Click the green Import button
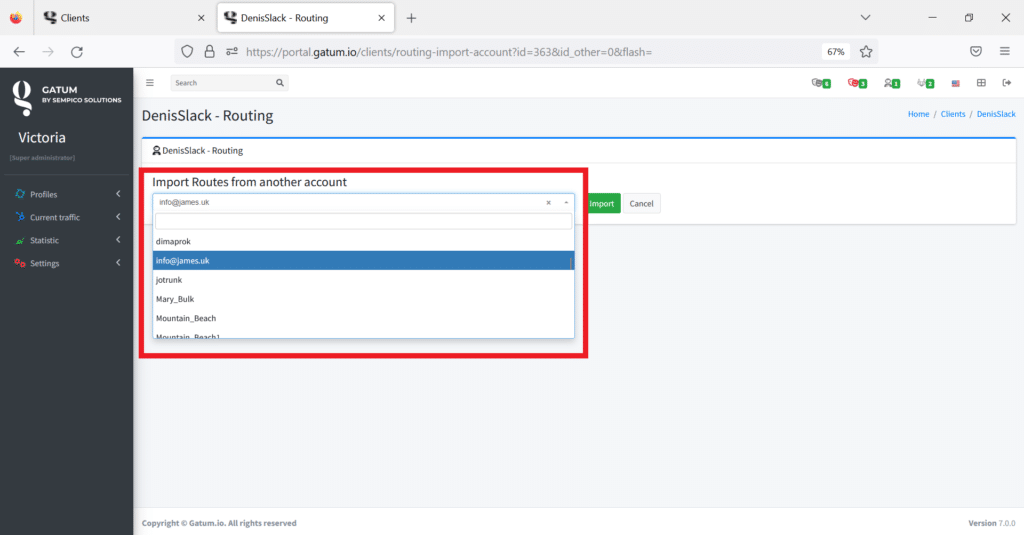Viewport: 1024px width, 535px height. [x=603, y=204]
